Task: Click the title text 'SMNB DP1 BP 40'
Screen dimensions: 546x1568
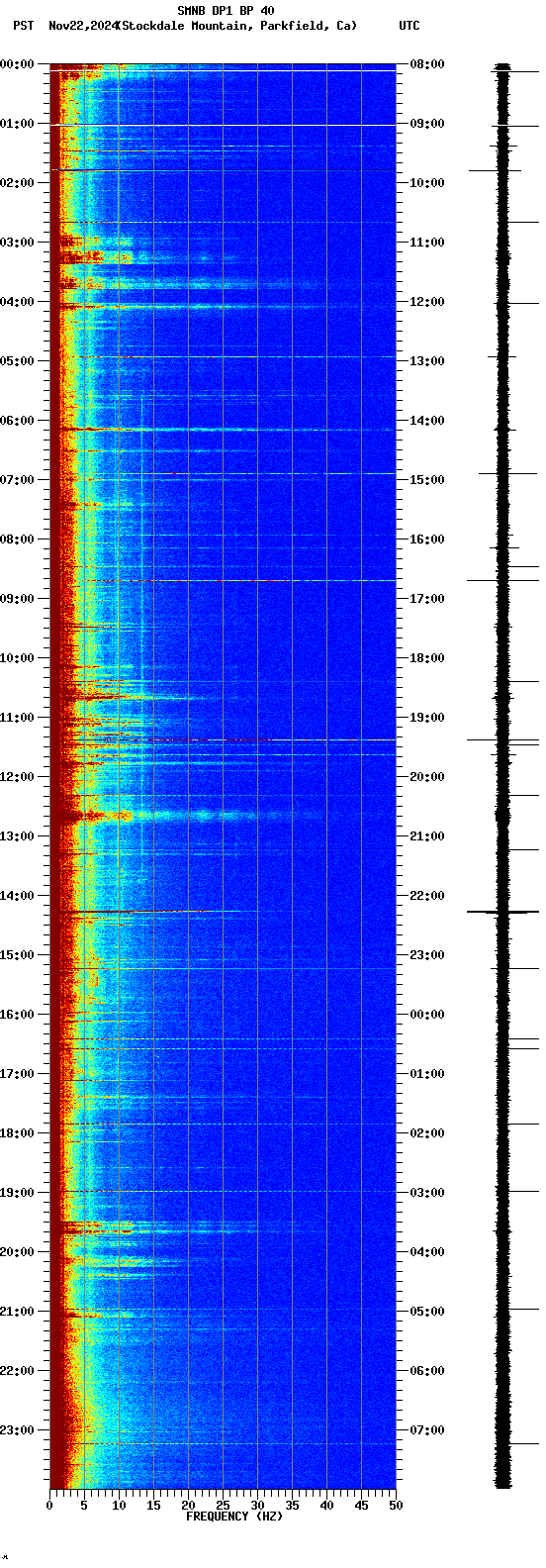Action: (226, 11)
